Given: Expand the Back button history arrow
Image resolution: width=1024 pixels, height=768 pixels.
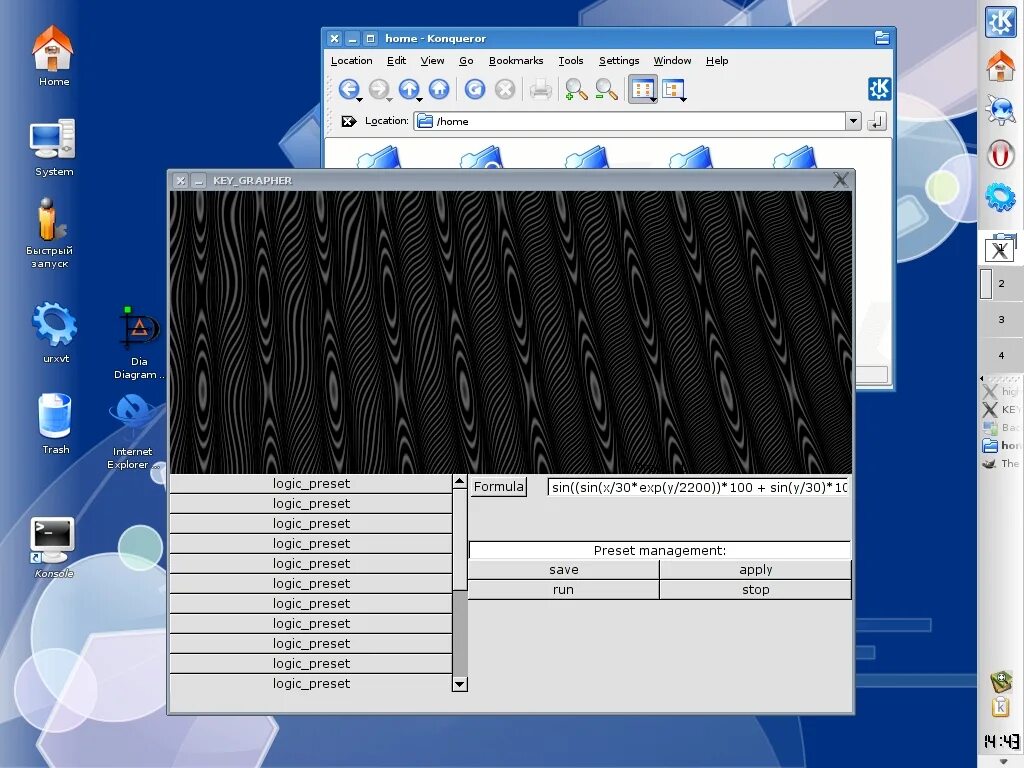Looking at the screenshot, I should tap(360, 97).
